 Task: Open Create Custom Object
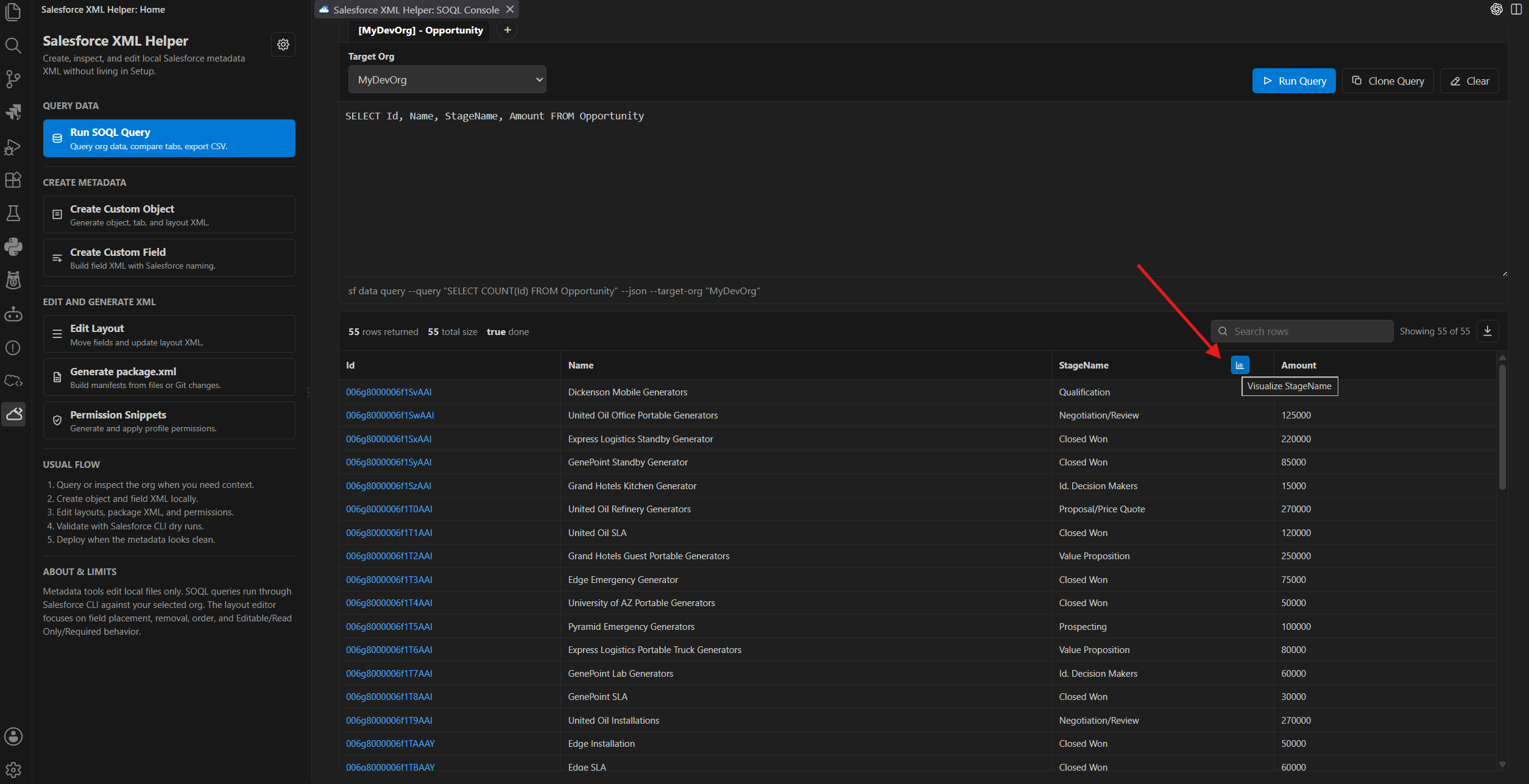point(169,215)
